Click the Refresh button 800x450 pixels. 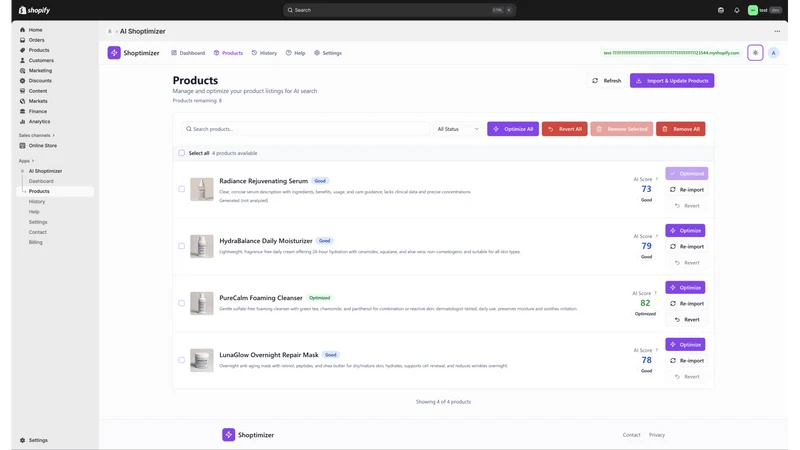pos(606,81)
